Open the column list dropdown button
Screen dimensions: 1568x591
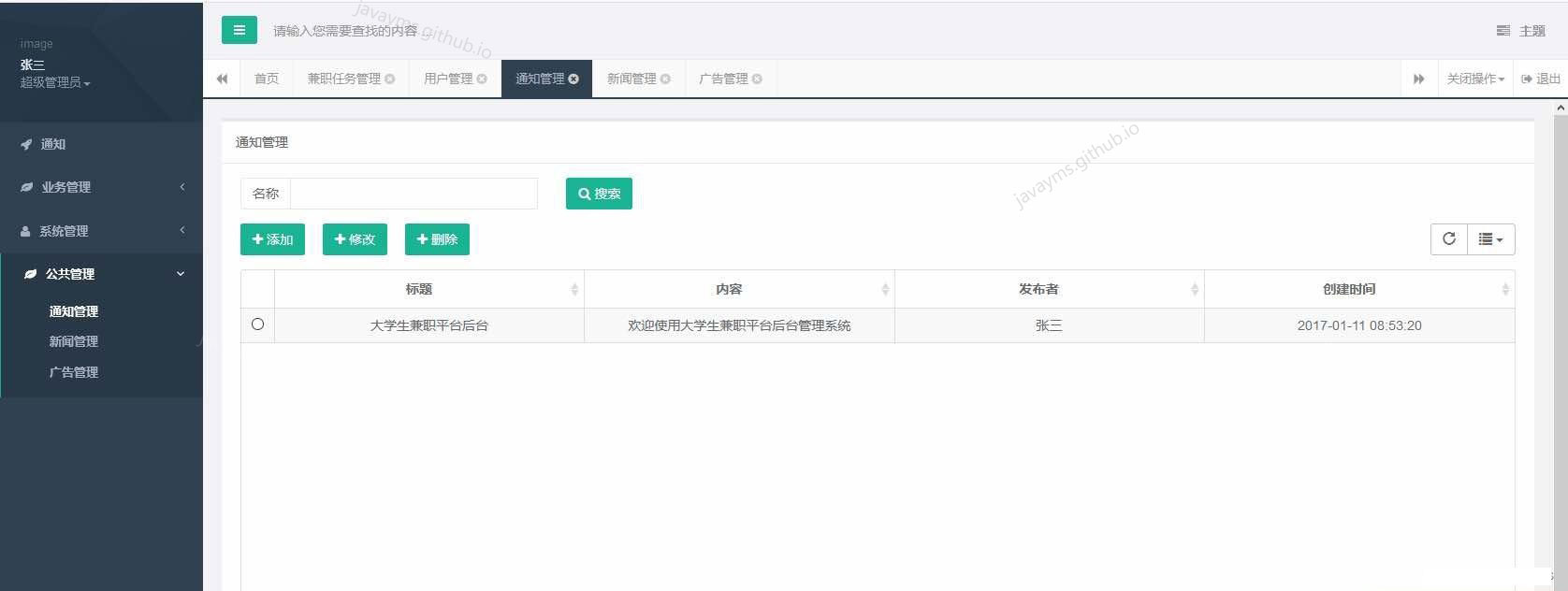click(1491, 239)
